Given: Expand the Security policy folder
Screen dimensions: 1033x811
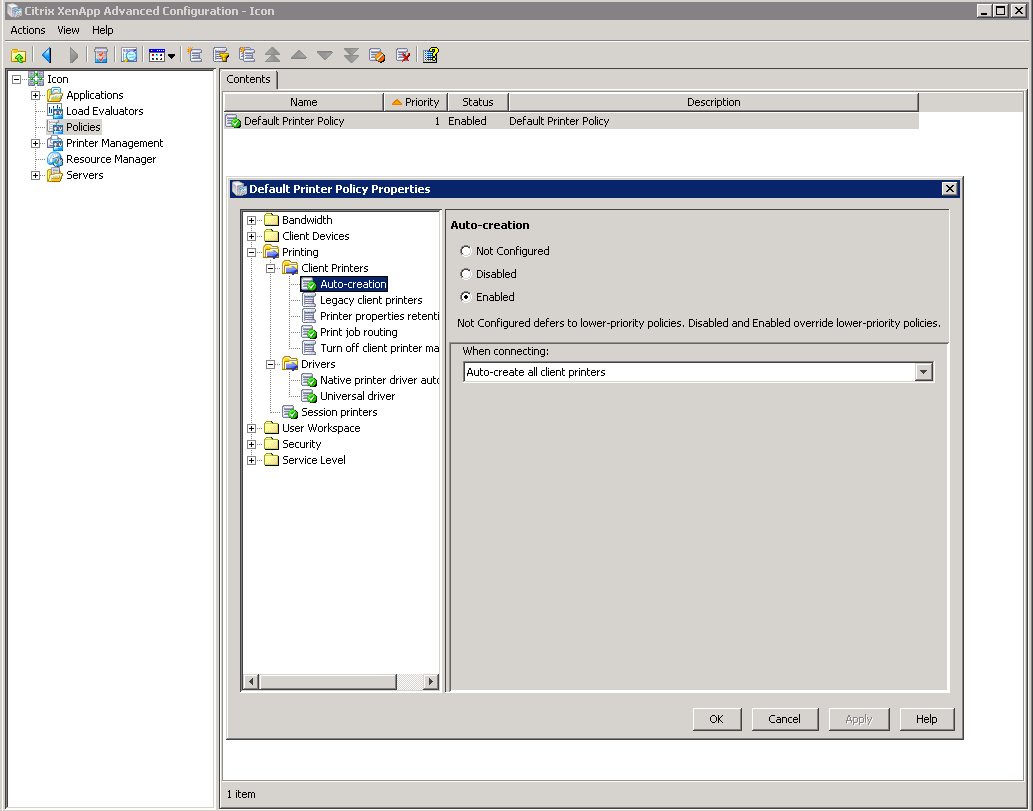Looking at the screenshot, I should (x=252, y=445).
